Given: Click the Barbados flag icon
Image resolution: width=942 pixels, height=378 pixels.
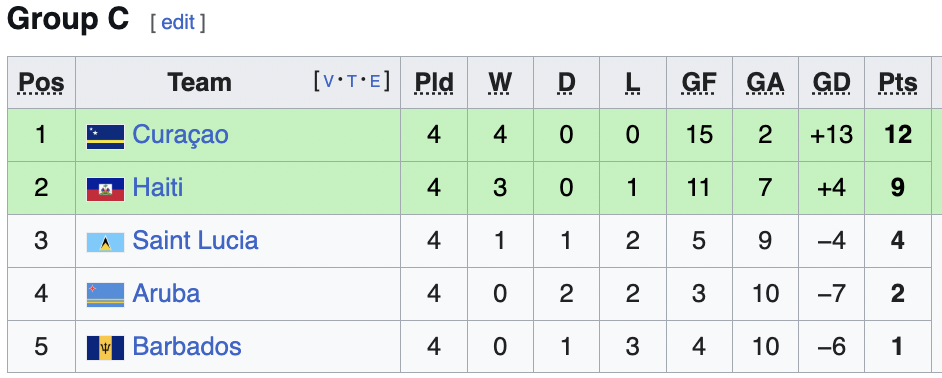Looking at the screenshot, I should tap(105, 348).
